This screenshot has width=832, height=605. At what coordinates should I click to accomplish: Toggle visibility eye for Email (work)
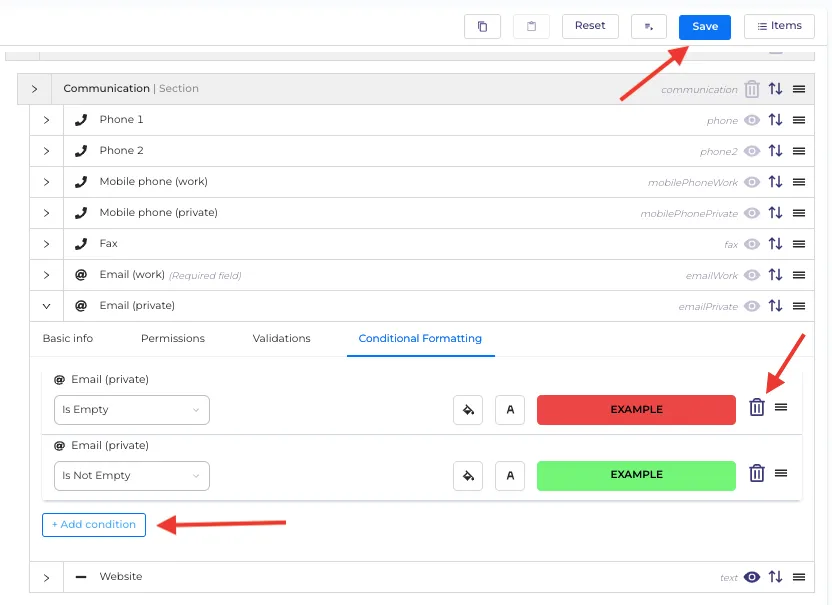[x=752, y=275]
